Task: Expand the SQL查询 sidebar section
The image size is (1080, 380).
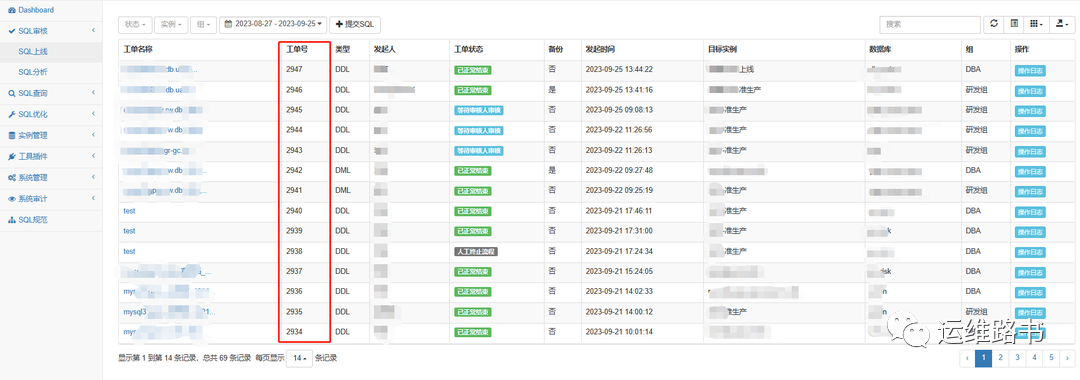Action: click(x=51, y=94)
